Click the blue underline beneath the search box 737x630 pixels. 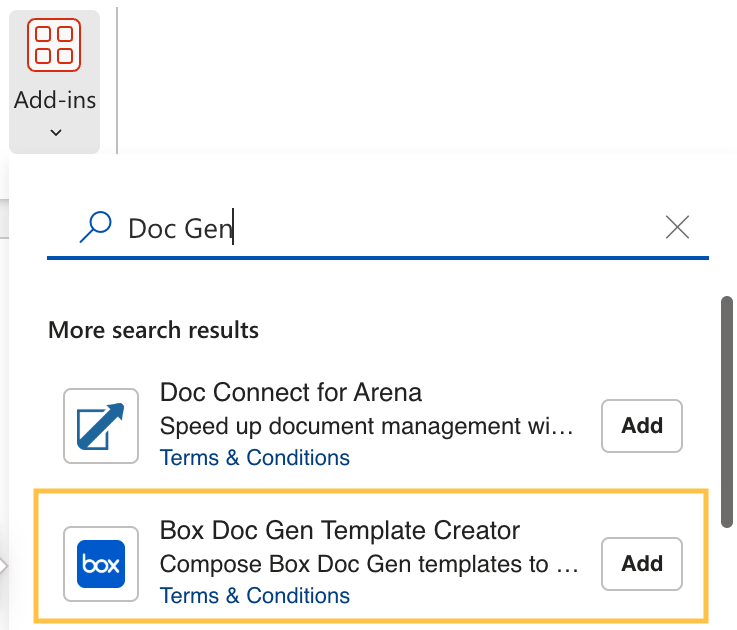point(378,258)
